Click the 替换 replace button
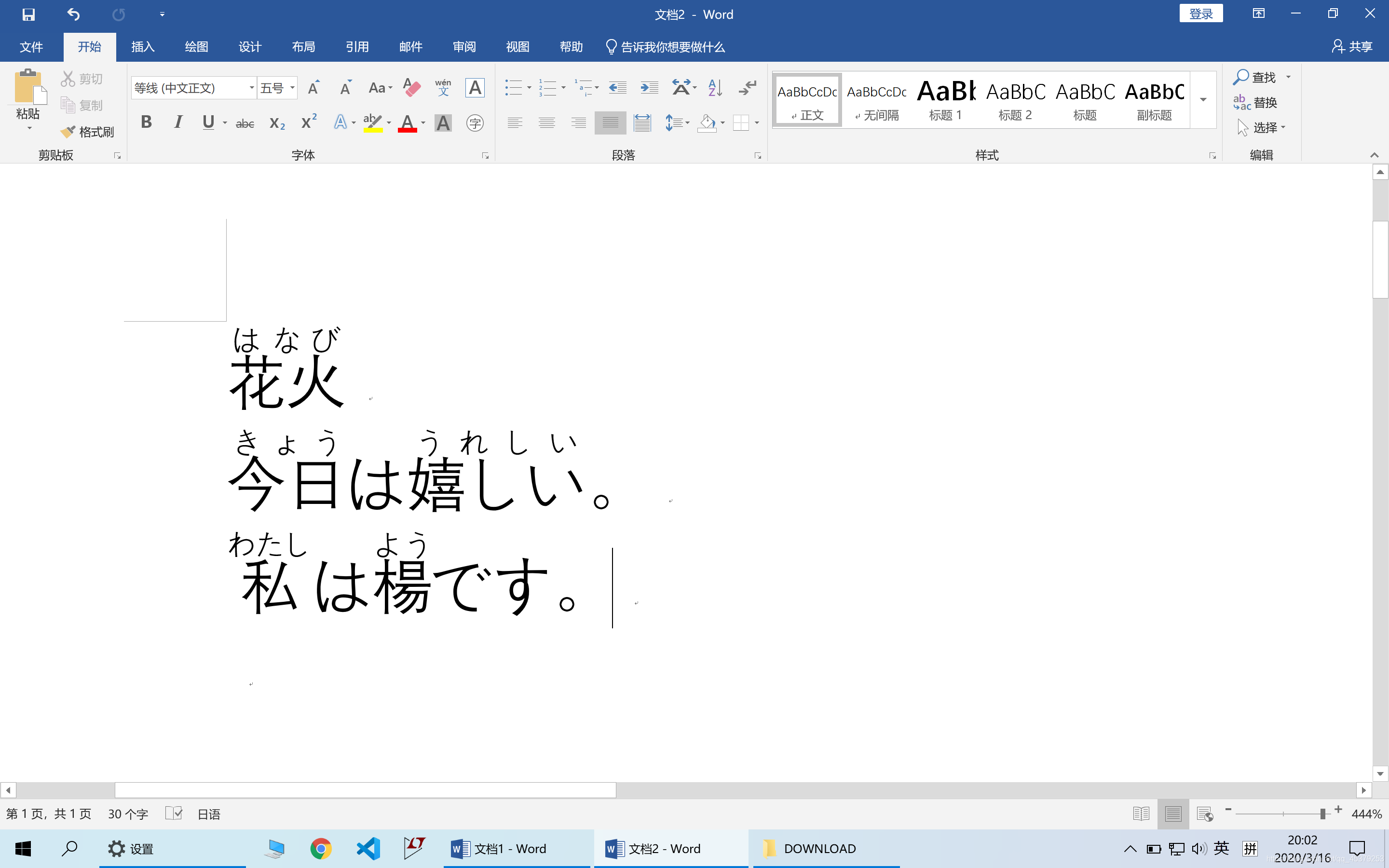This screenshot has height=868, width=1389. pos(1256,103)
